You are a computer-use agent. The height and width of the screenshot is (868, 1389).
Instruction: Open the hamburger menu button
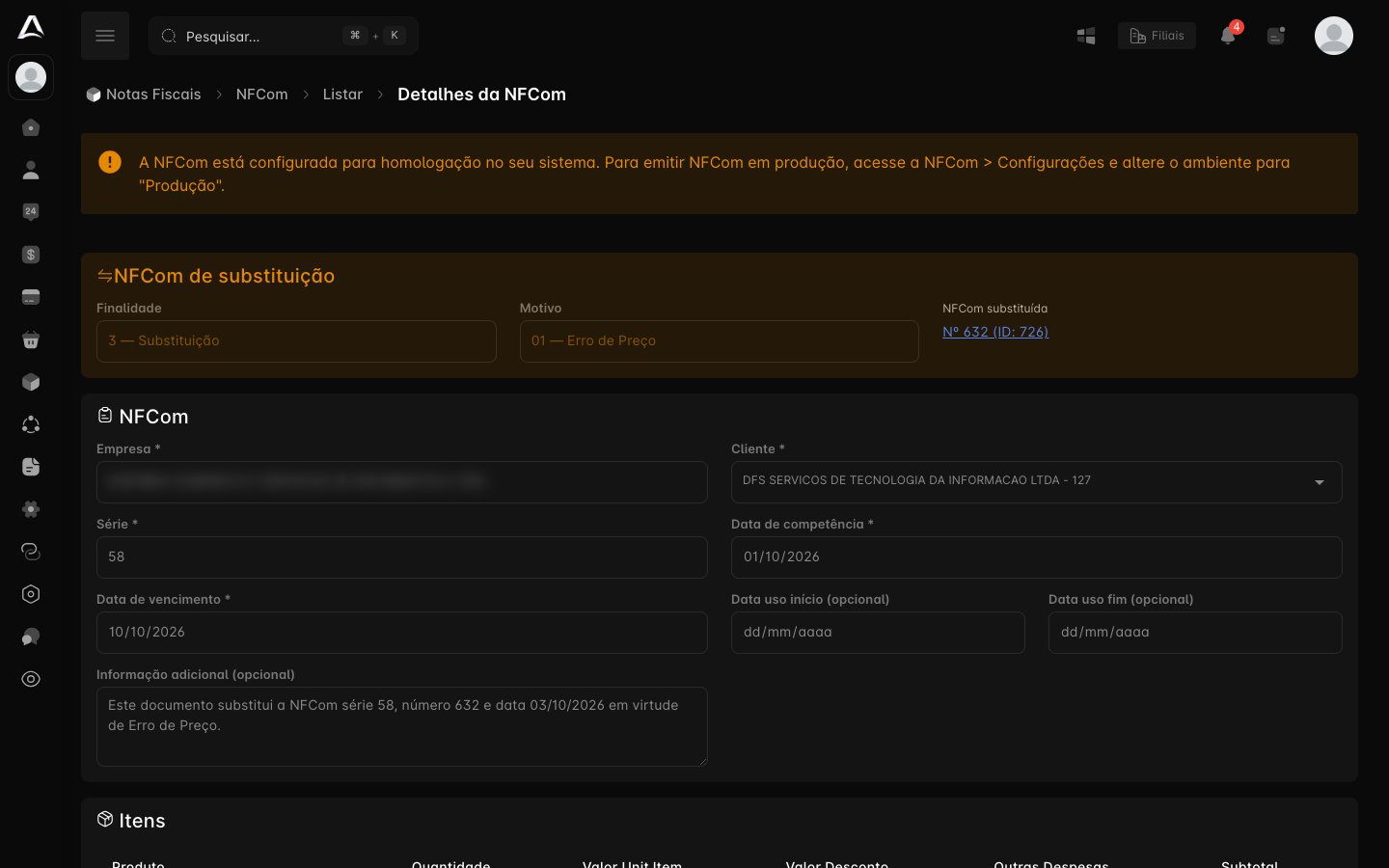[105, 36]
